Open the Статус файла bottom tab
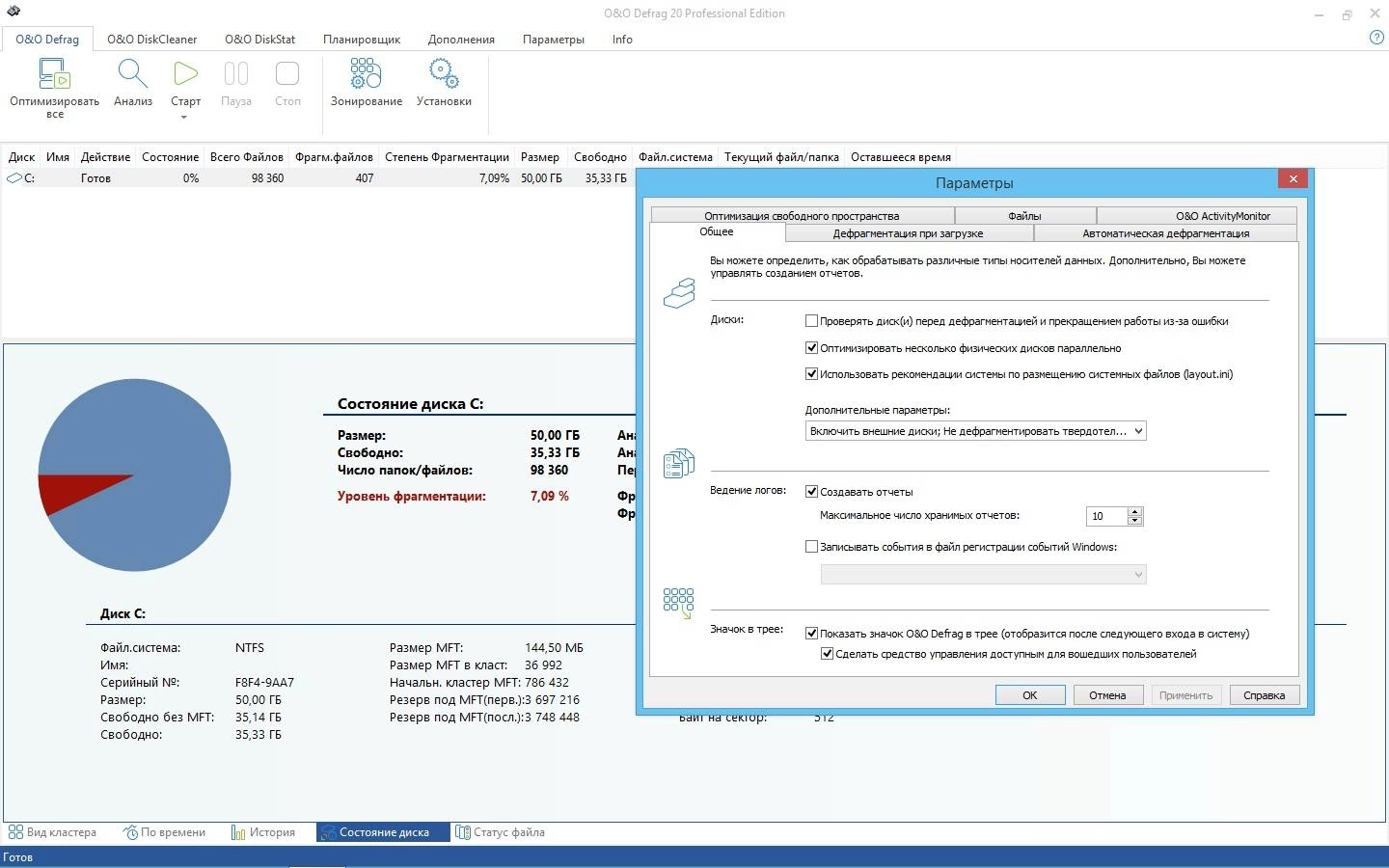 point(500,832)
